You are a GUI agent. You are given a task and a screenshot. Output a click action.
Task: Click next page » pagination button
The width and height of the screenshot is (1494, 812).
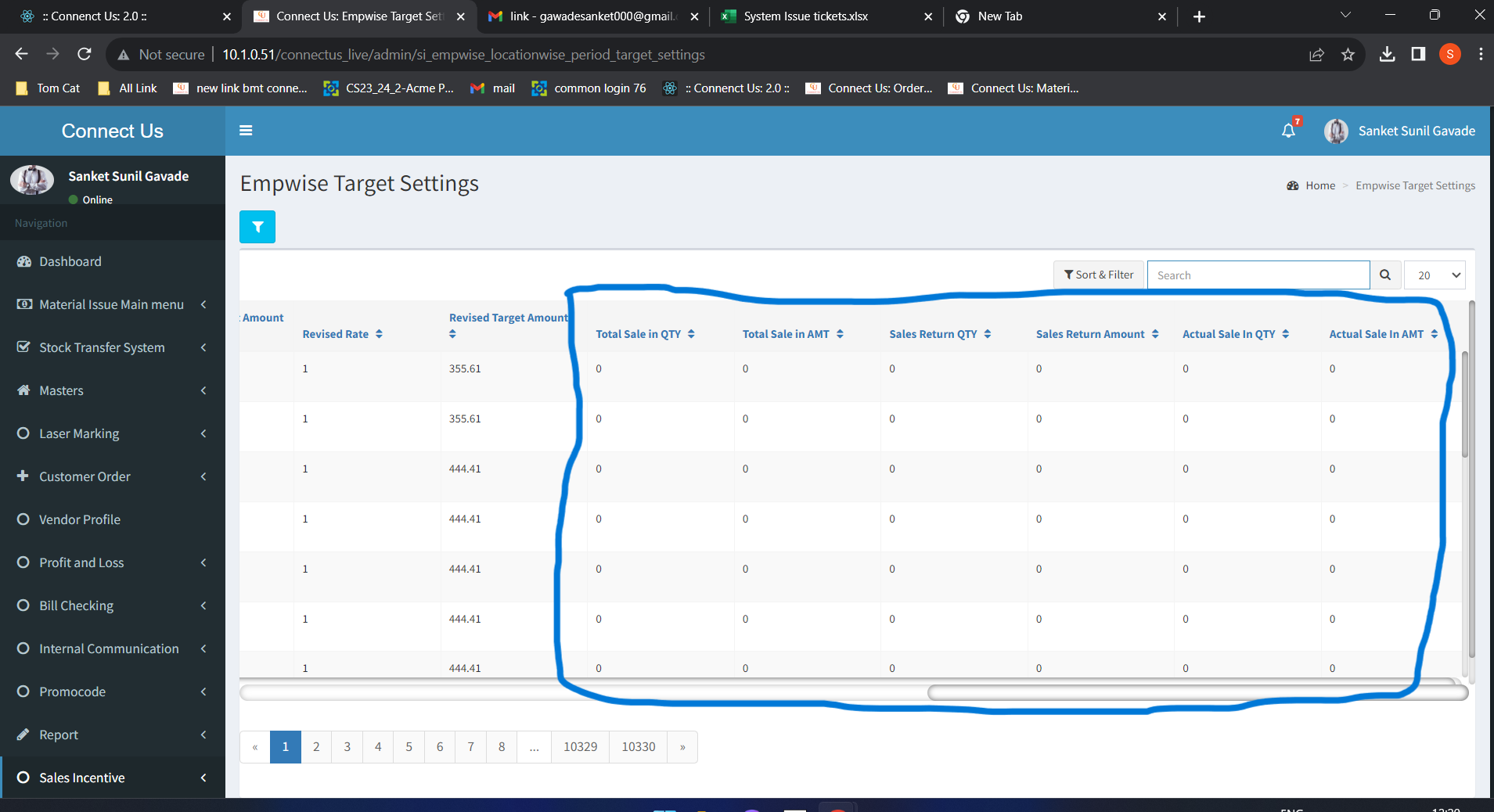[x=682, y=747]
